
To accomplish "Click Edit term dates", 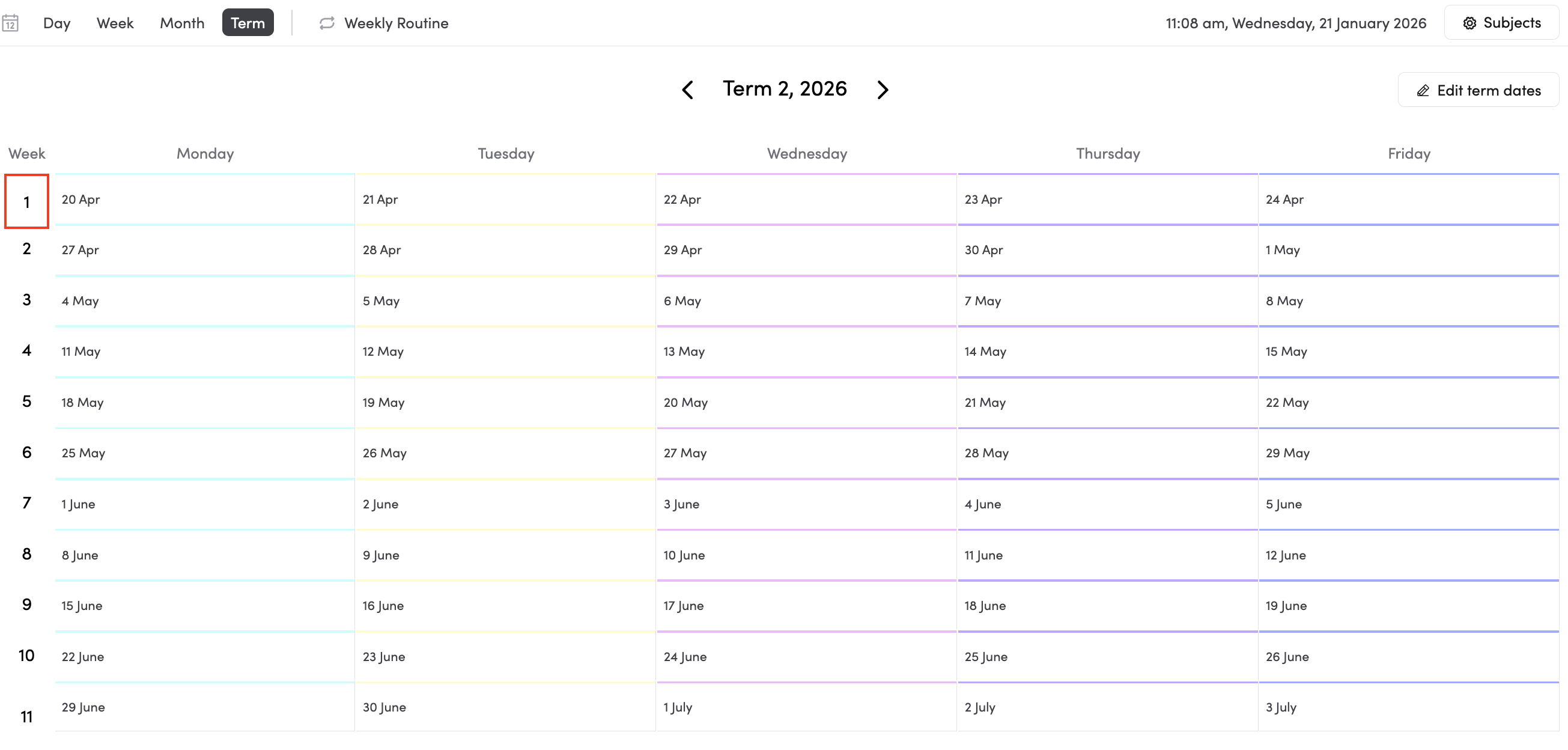I will click(x=1478, y=91).
